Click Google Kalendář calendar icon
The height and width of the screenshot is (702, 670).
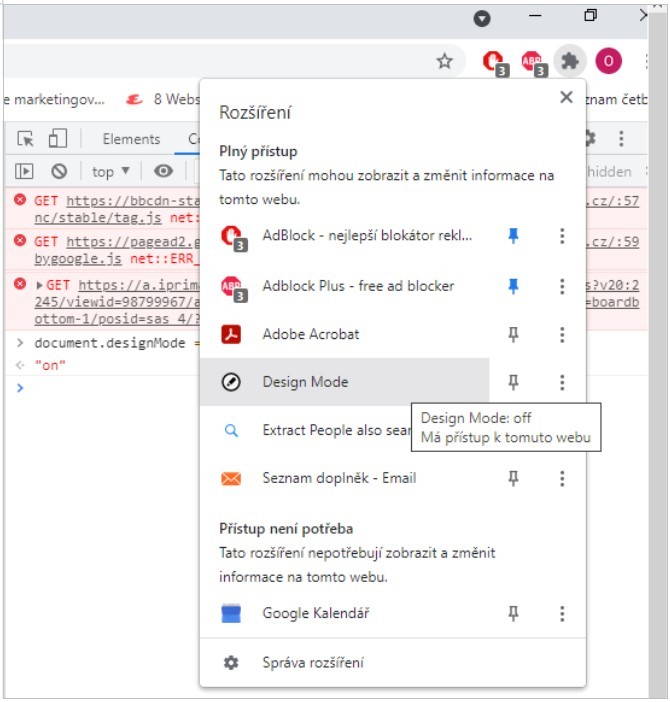point(231,613)
